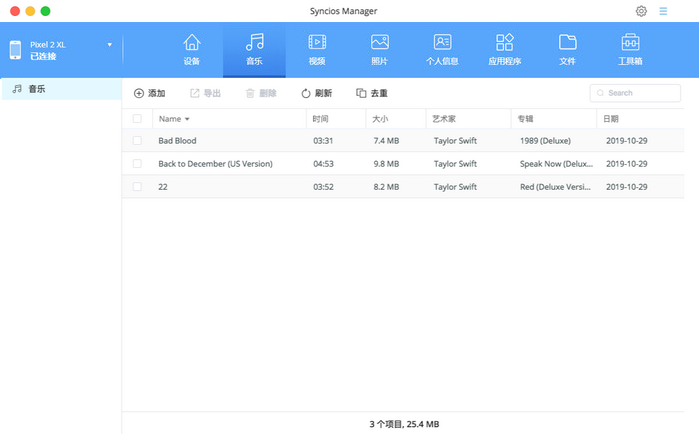Click the 04:53 duration cell
The image size is (699, 439).
323,164
